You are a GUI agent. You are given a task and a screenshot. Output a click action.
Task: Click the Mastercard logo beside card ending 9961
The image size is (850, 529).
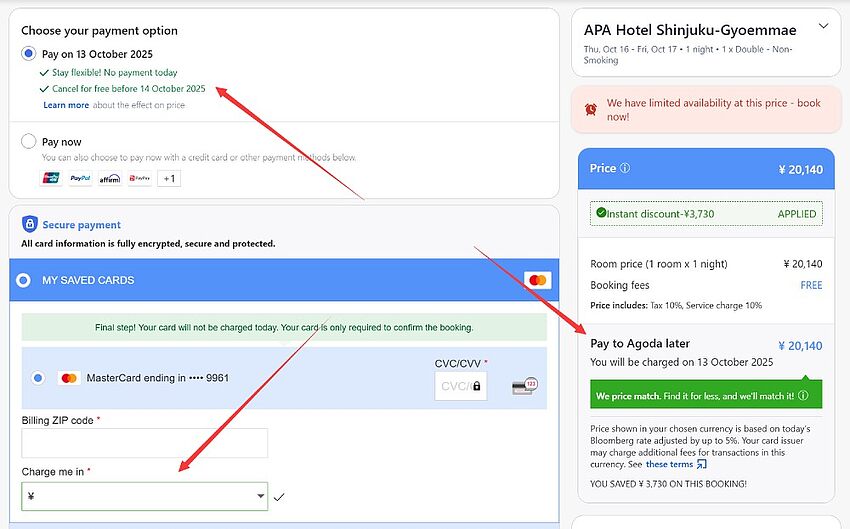pyautogui.click(x=69, y=378)
